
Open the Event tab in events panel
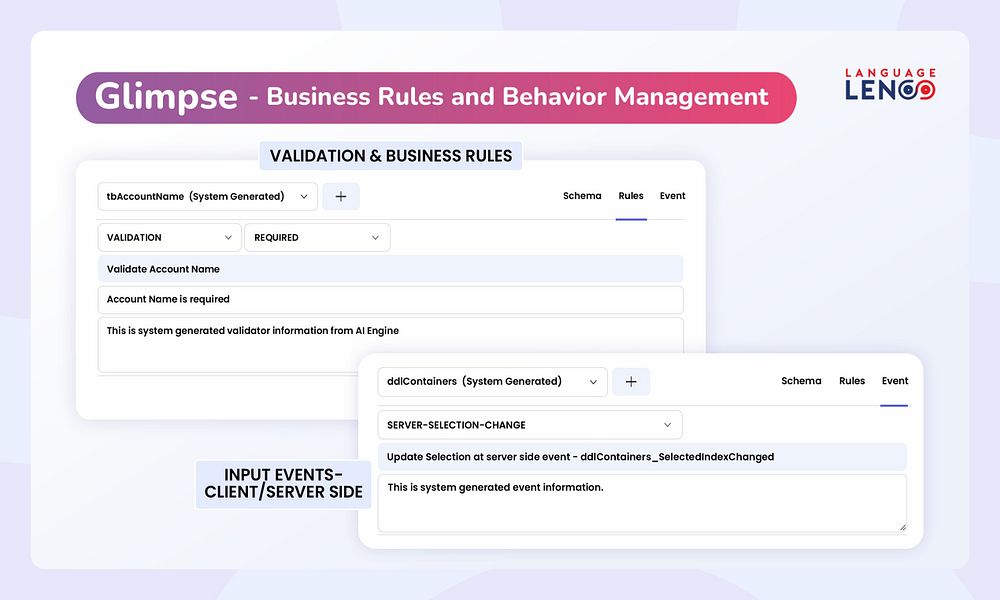click(895, 381)
